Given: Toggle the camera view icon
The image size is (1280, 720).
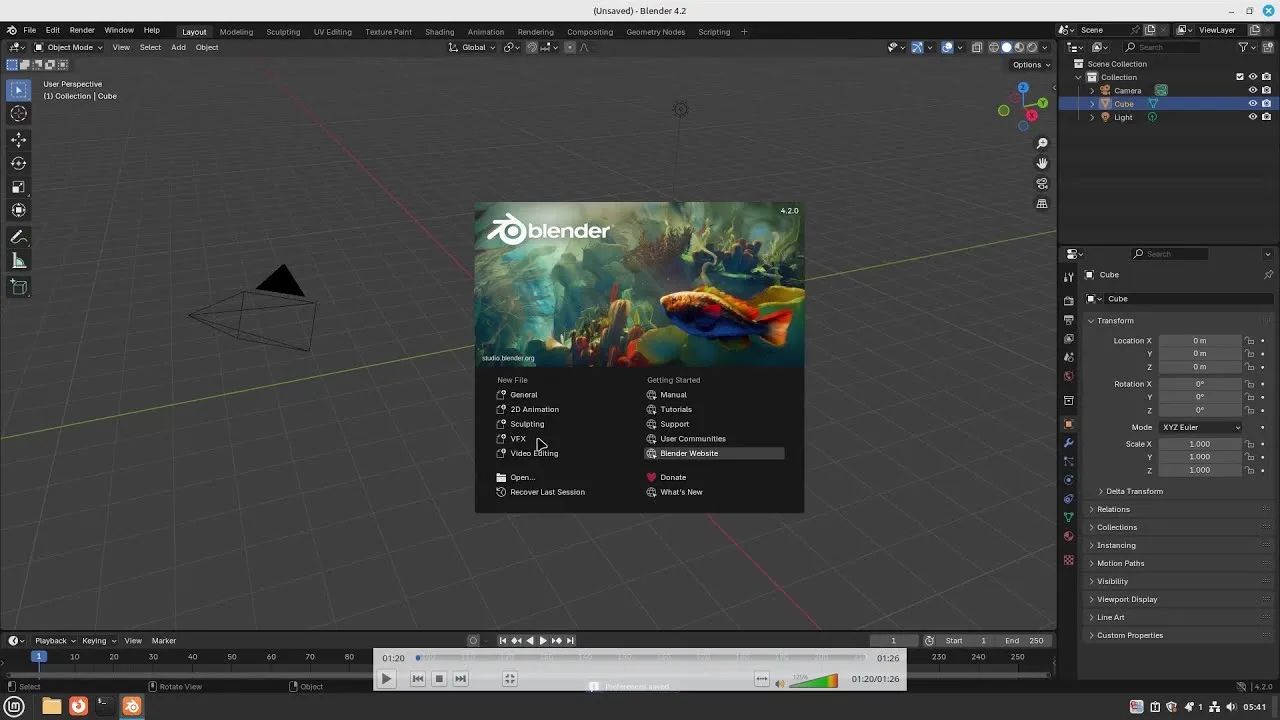Looking at the screenshot, I should click(1042, 184).
